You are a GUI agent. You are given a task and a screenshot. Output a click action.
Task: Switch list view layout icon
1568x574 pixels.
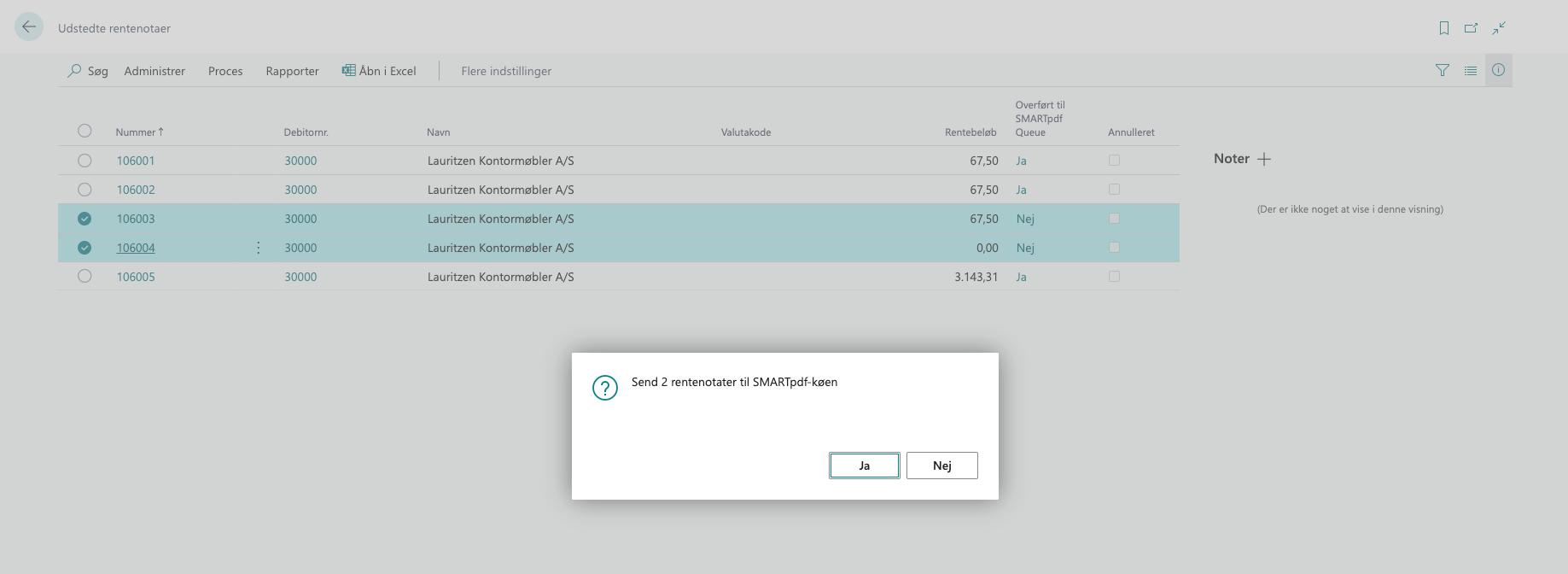tap(1471, 71)
